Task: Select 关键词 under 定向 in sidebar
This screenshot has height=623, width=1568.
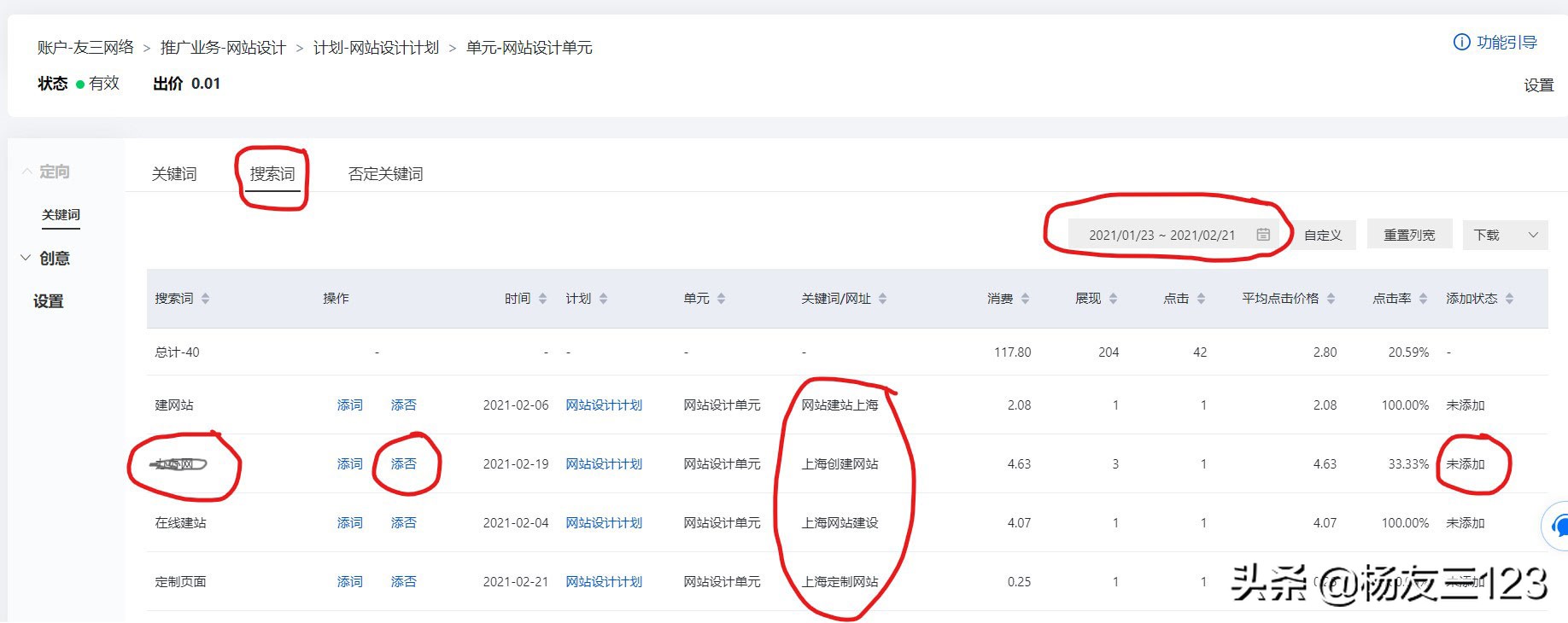Action: pos(61,215)
